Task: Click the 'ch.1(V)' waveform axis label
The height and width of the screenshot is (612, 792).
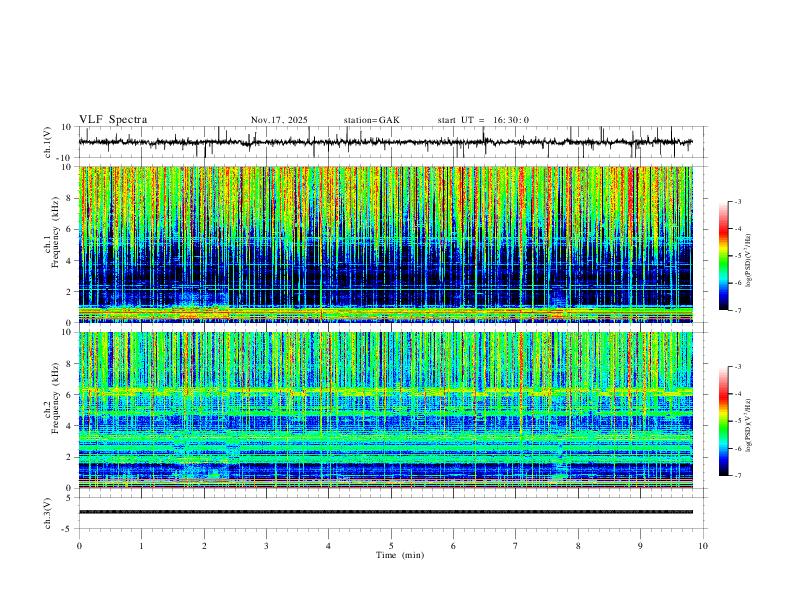Action: [48, 142]
